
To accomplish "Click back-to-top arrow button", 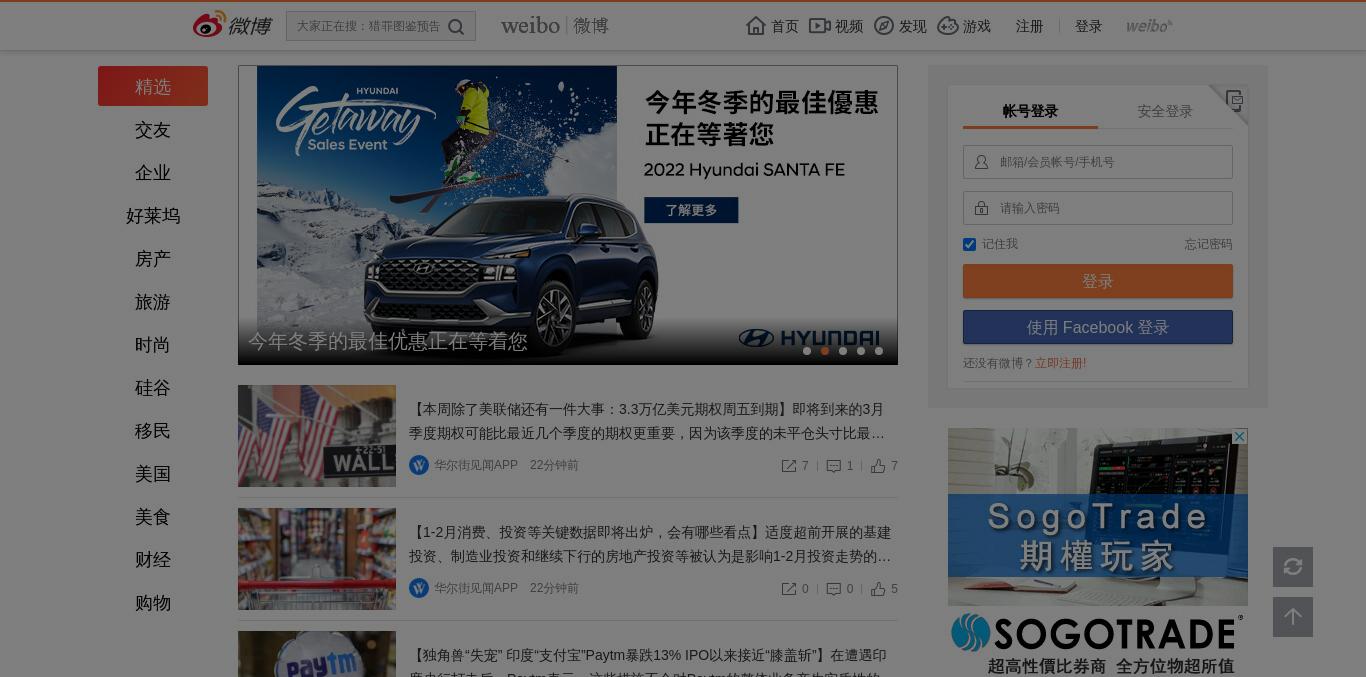I will click(1293, 617).
